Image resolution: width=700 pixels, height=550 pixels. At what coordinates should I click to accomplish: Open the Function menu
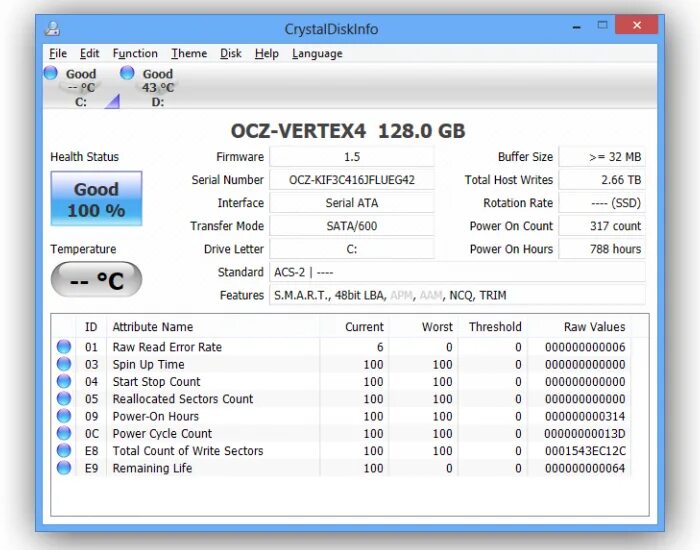[x=135, y=54]
